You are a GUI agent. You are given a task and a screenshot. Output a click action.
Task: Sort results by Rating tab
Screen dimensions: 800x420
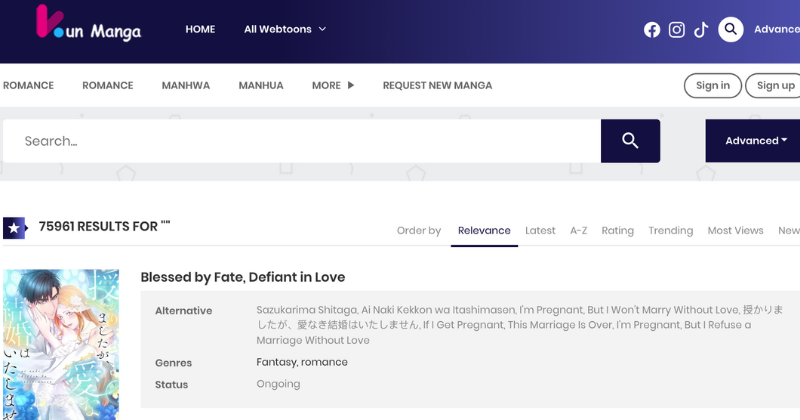pyautogui.click(x=617, y=231)
